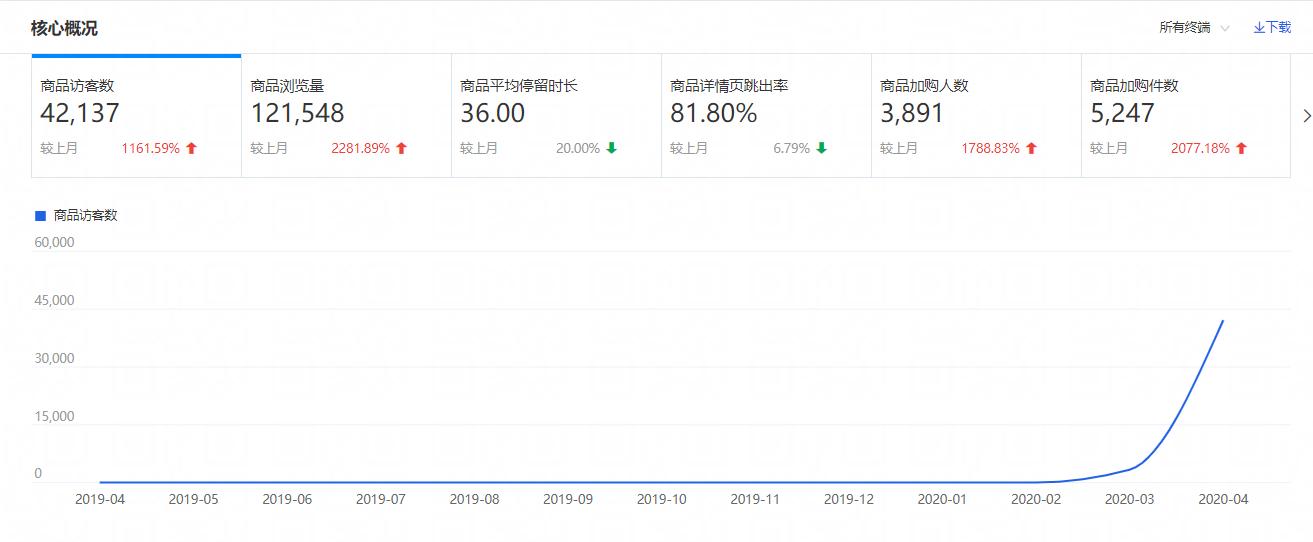Select the 商品访客数 metric card
This screenshot has width=1313, height=542.
(136, 116)
